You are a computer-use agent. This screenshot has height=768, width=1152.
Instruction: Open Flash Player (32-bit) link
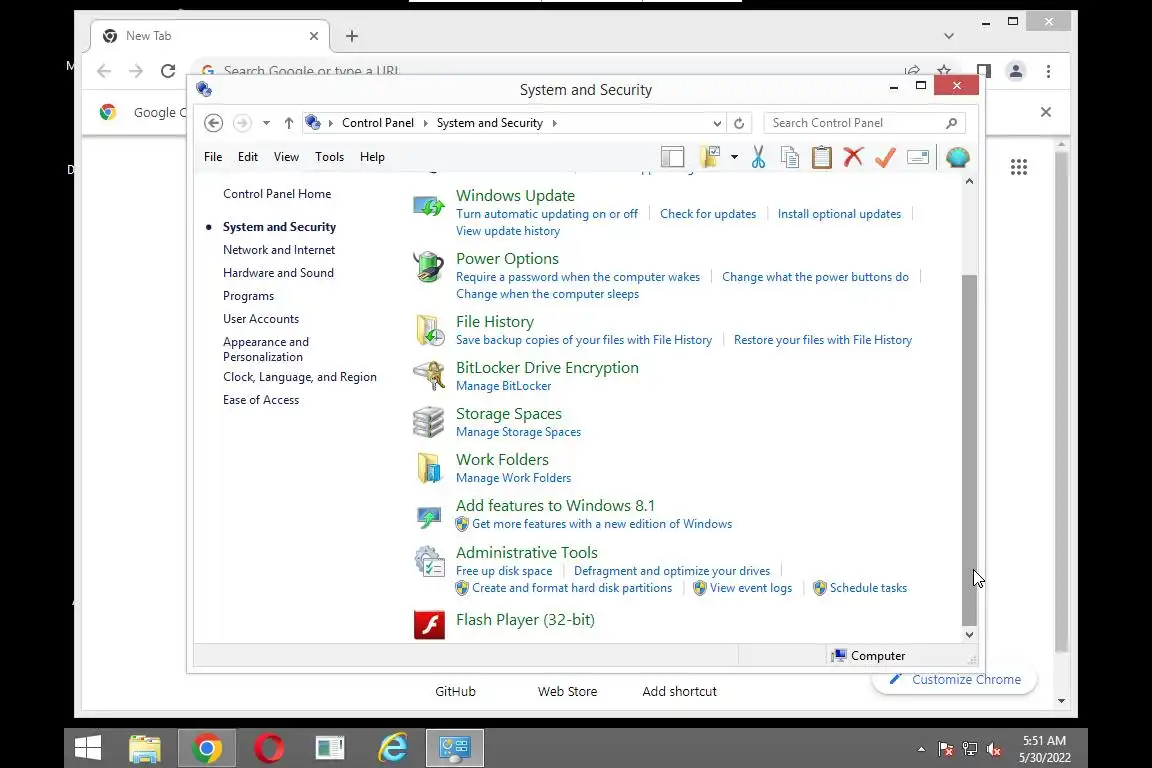pyautogui.click(x=525, y=620)
